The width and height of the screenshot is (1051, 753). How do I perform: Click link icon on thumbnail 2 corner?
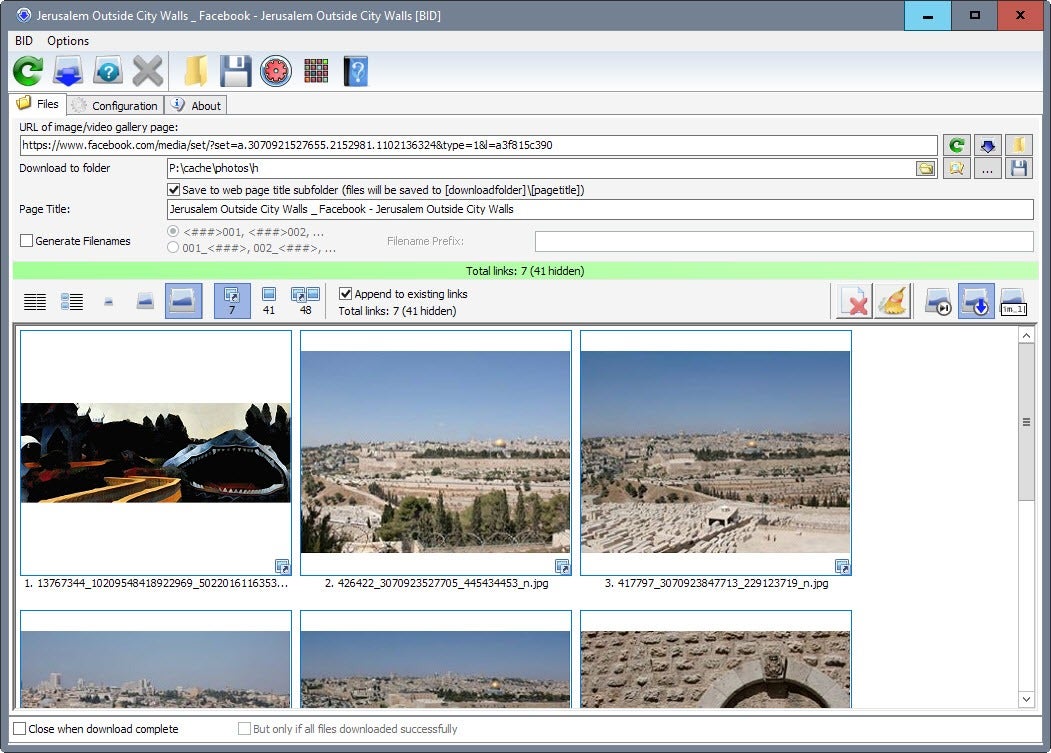(562, 567)
